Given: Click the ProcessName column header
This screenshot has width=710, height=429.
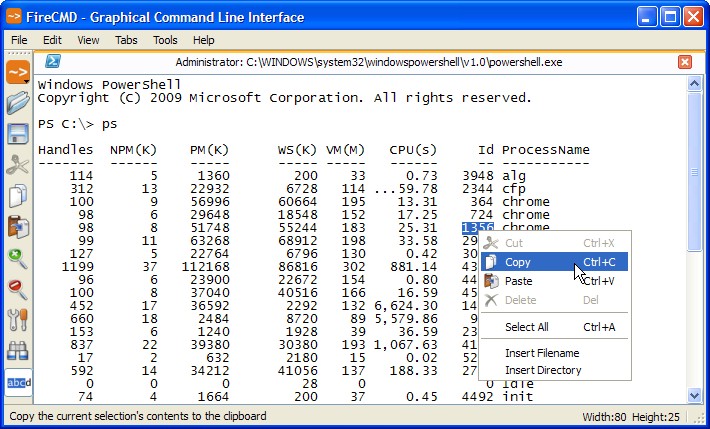Looking at the screenshot, I should coord(546,150).
